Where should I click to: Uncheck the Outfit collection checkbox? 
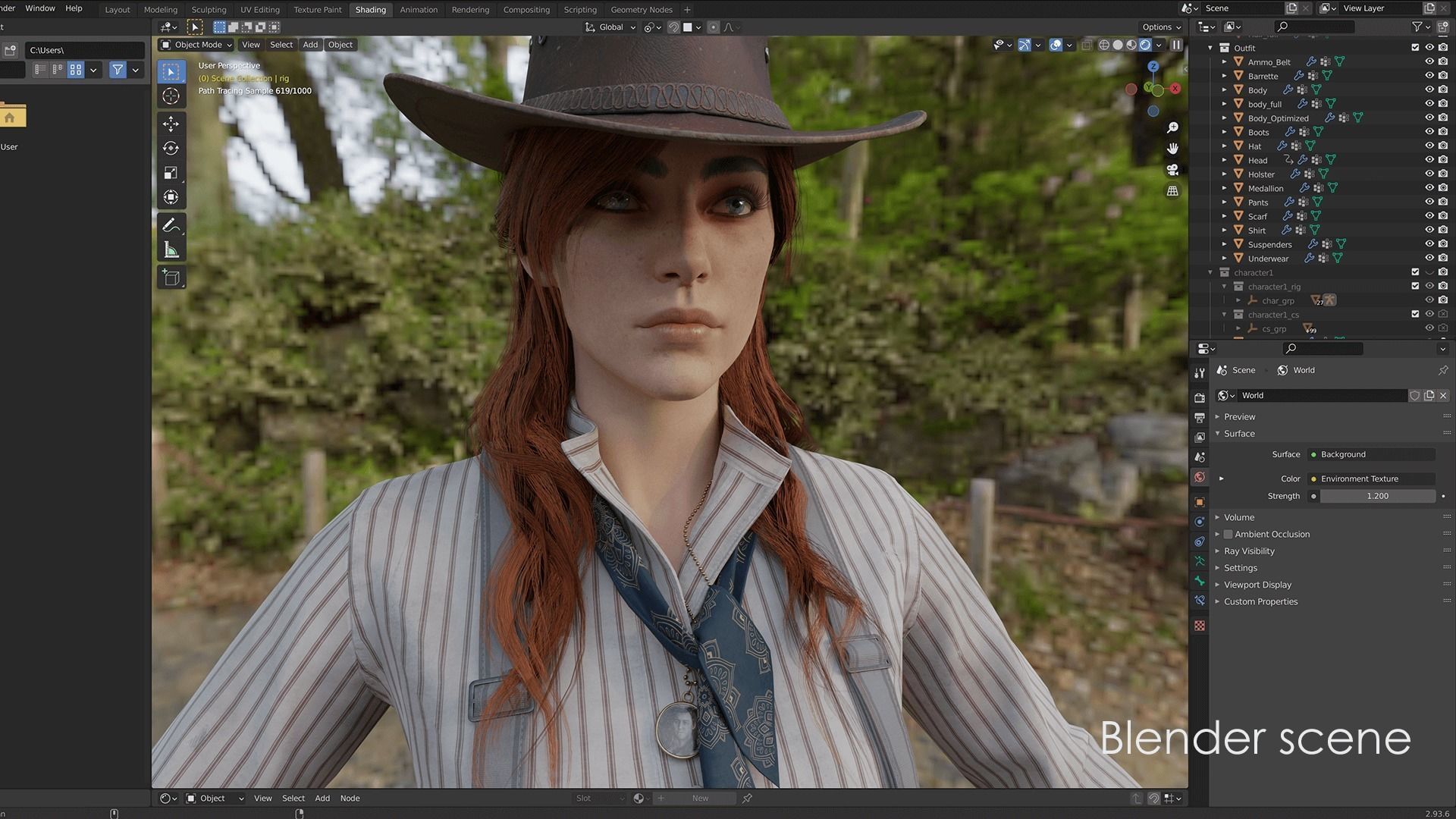tap(1415, 47)
